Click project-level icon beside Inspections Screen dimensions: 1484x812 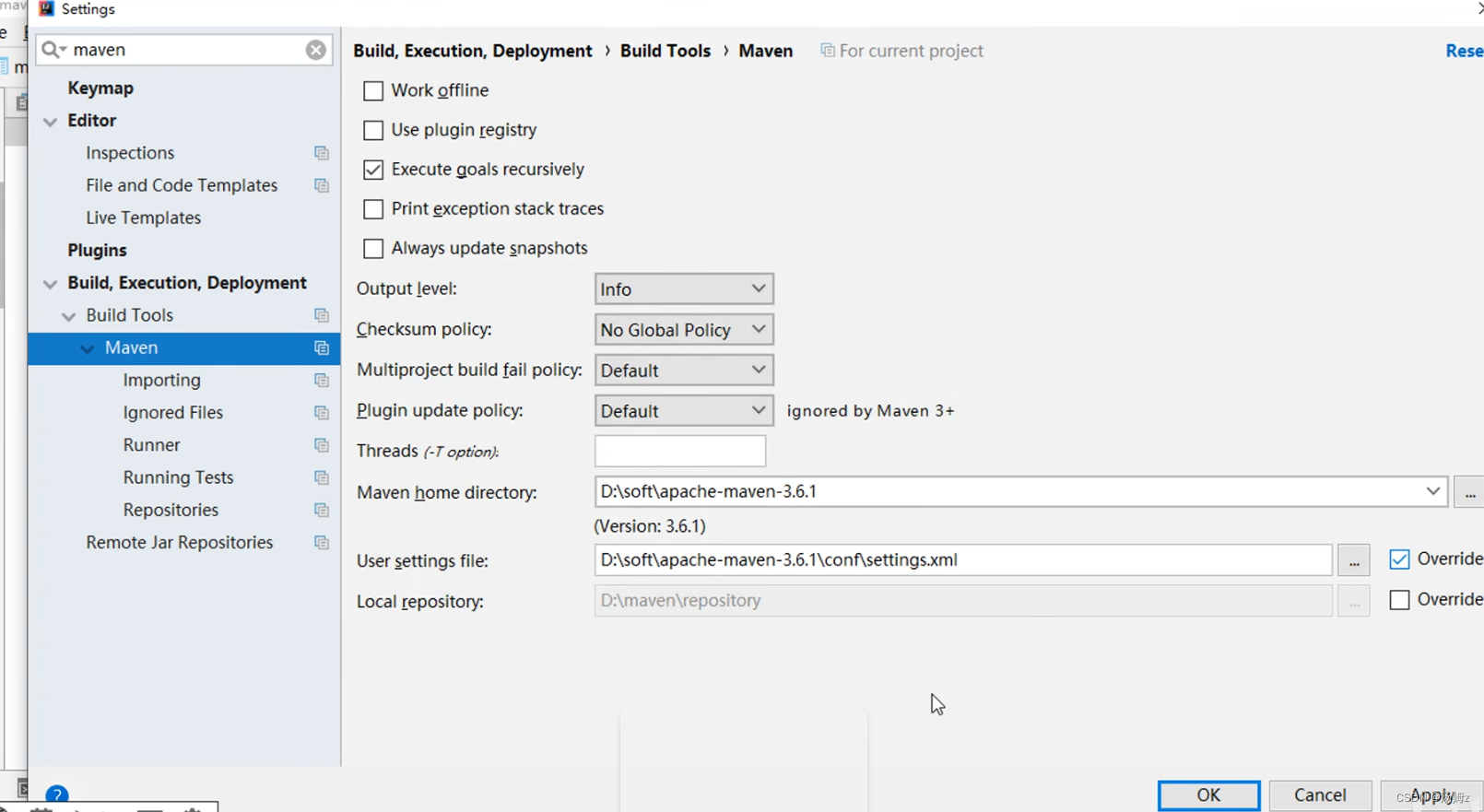322,153
